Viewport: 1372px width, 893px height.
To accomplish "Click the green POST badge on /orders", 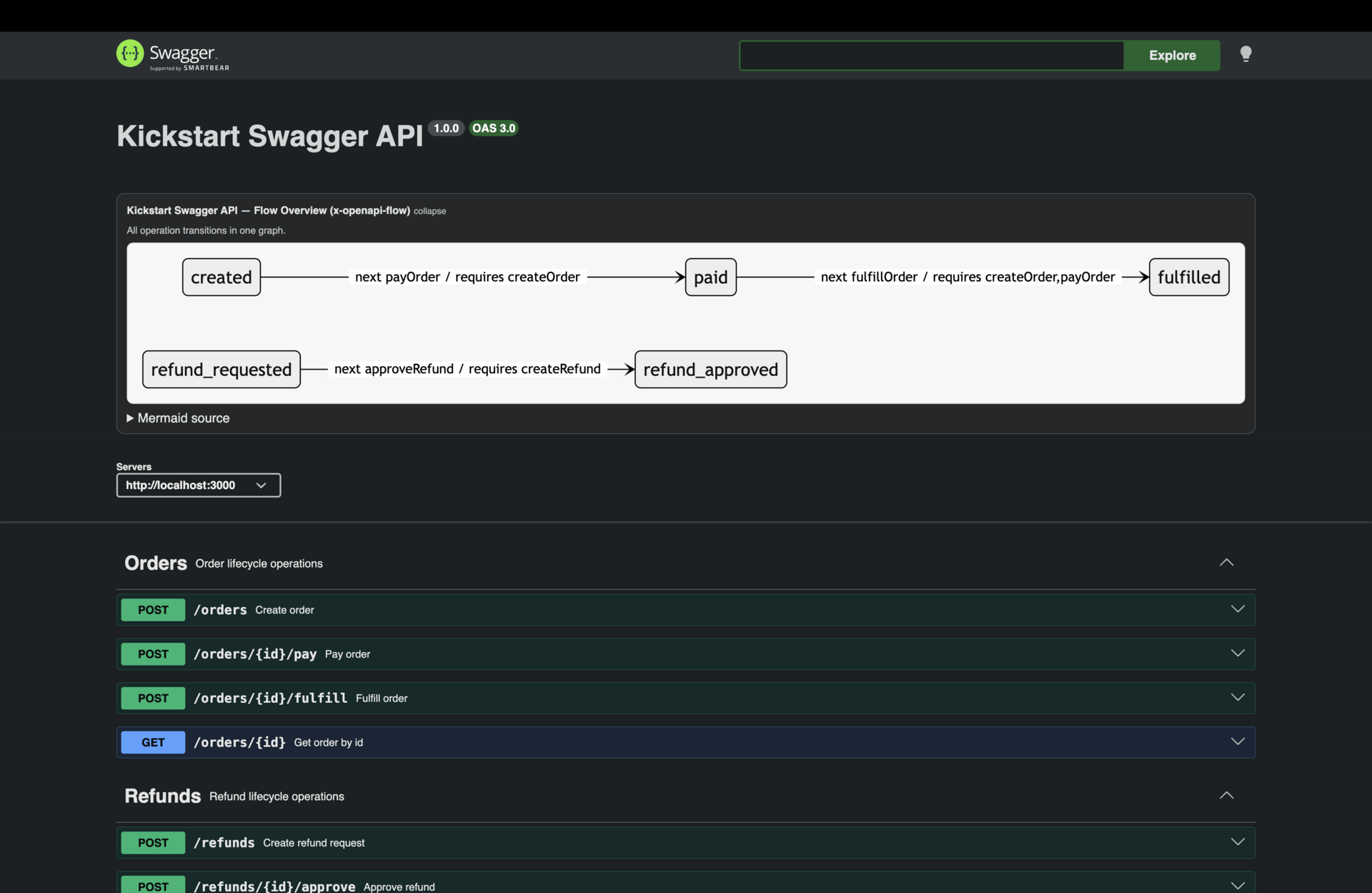I will [x=152, y=610].
